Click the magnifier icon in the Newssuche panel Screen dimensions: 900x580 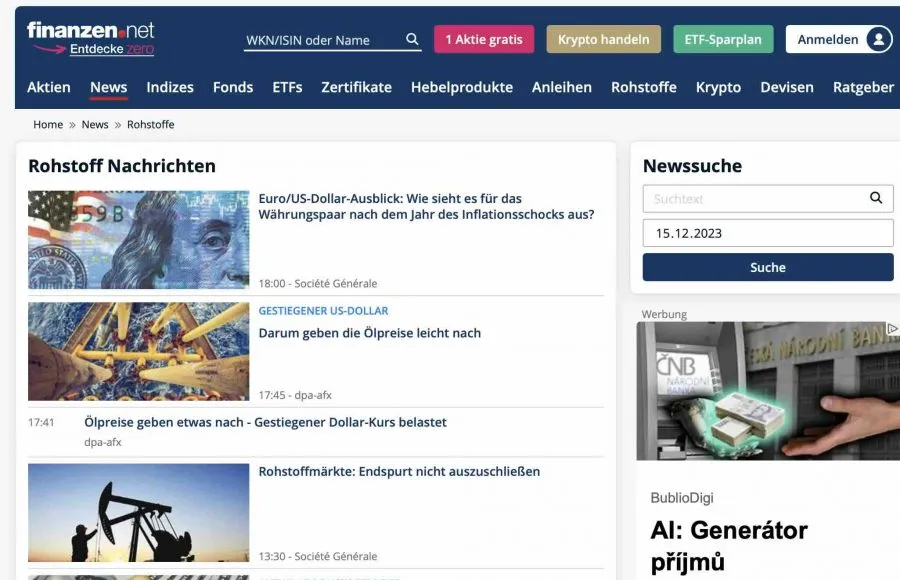[877, 198]
